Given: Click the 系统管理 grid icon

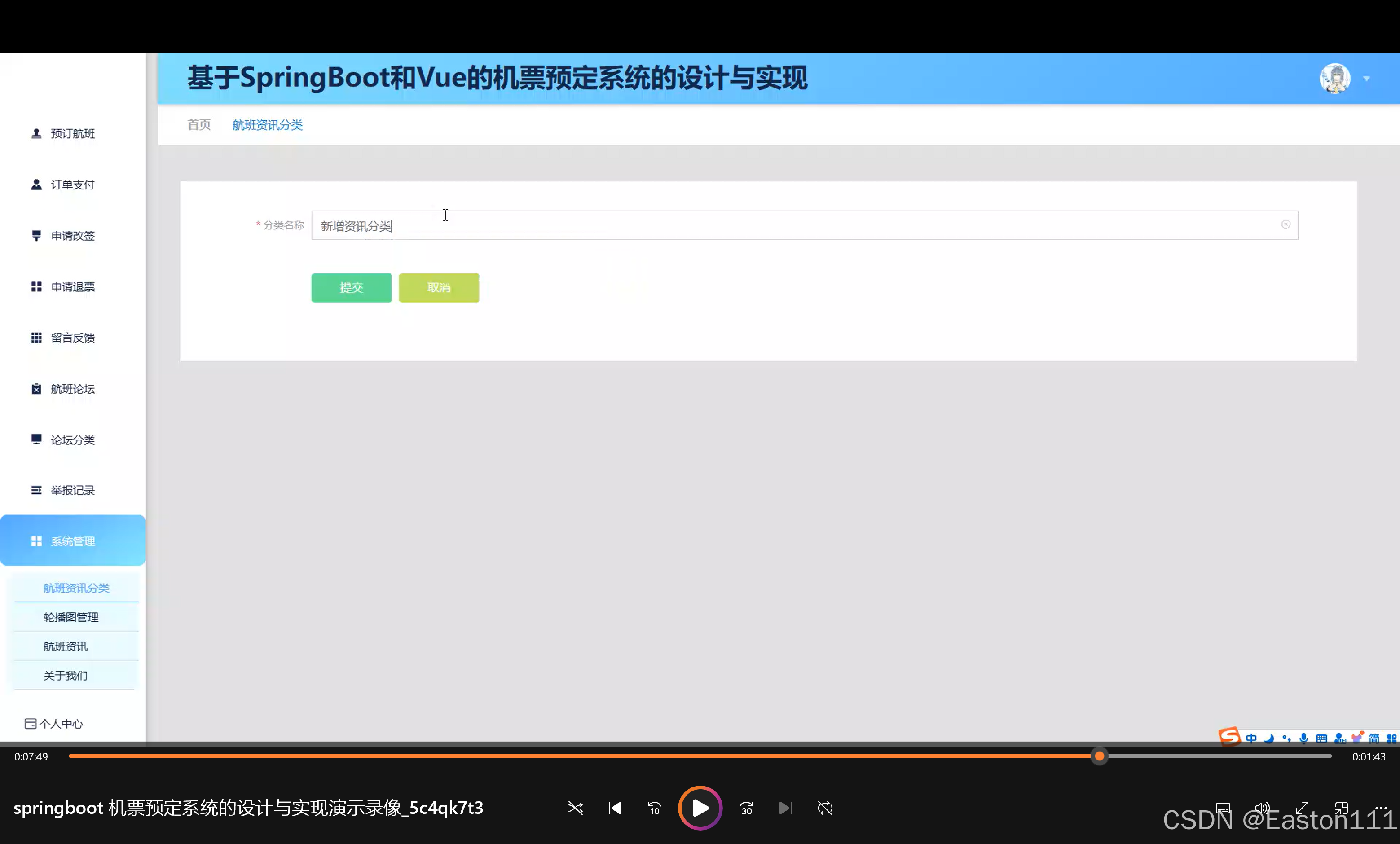Looking at the screenshot, I should point(36,541).
